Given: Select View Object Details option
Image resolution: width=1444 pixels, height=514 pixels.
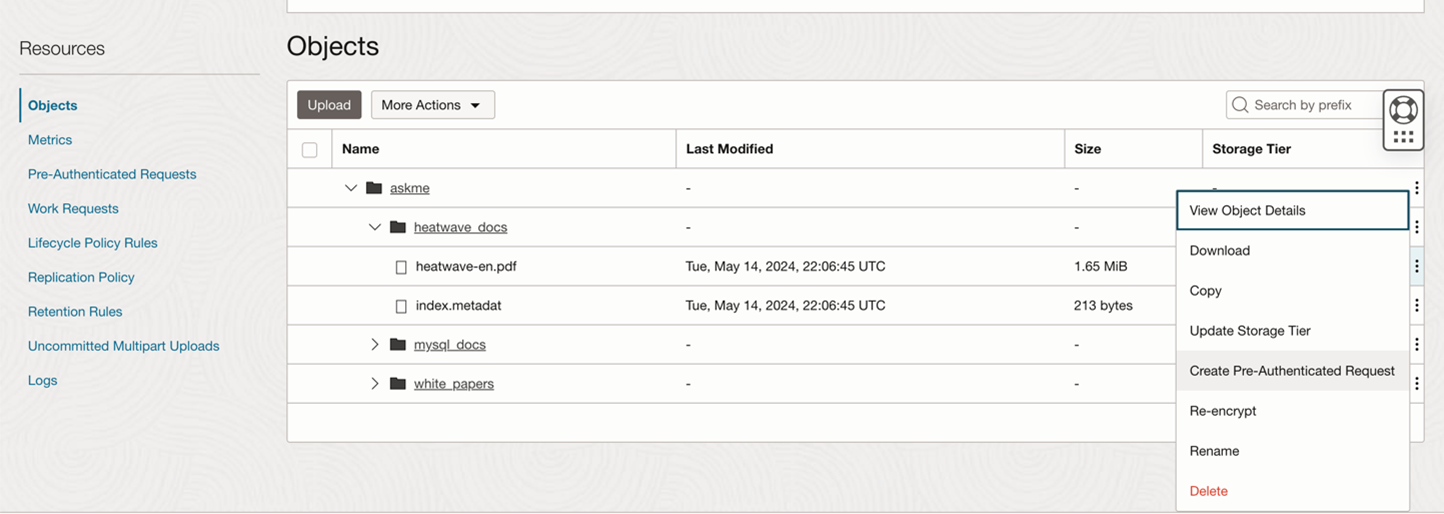Looking at the screenshot, I should click(x=1247, y=211).
